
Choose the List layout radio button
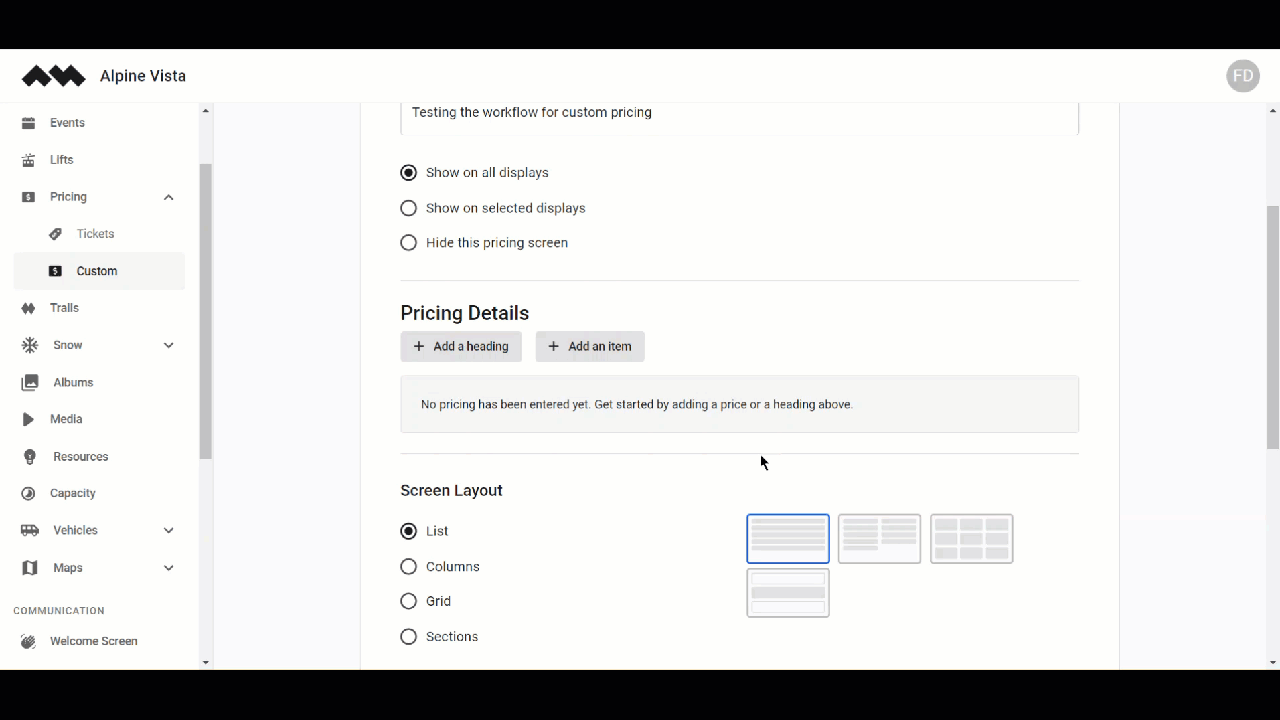[408, 531]
